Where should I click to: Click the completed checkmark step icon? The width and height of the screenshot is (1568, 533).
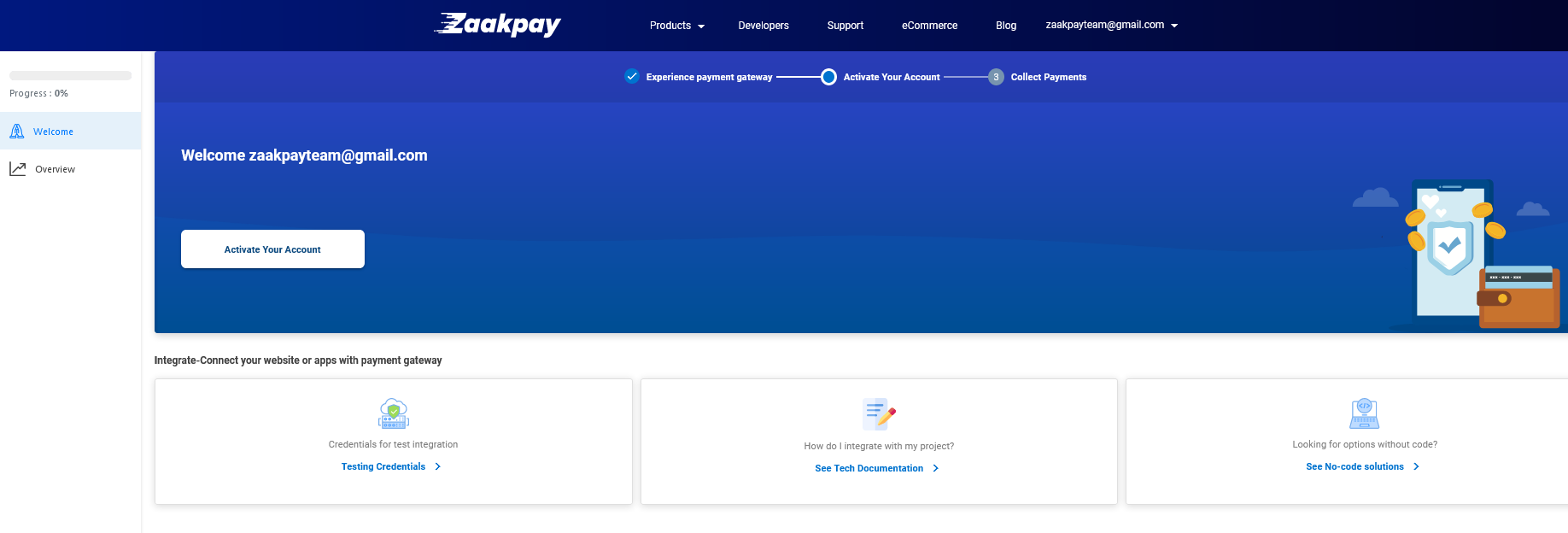(x=632, y=76)
